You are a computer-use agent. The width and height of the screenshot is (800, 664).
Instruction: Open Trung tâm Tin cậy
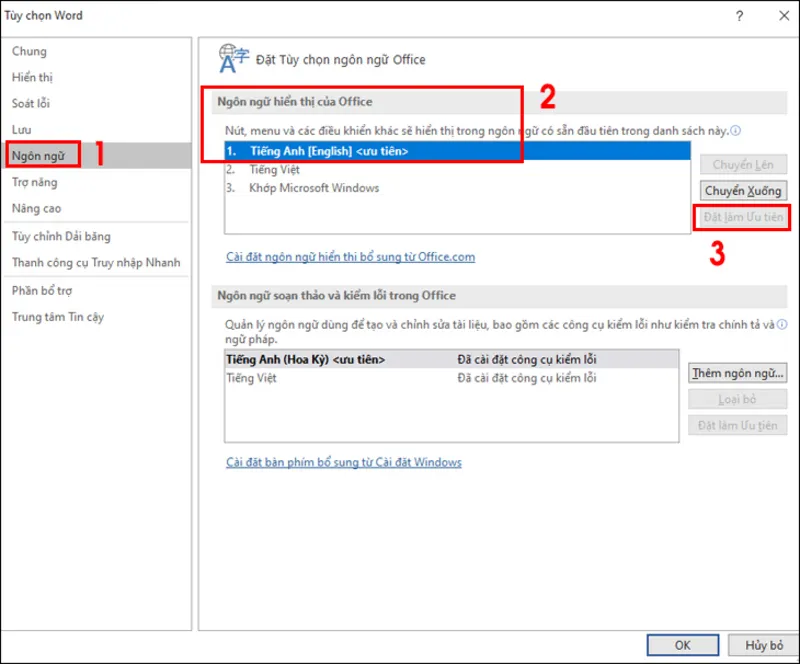[58, 317]
